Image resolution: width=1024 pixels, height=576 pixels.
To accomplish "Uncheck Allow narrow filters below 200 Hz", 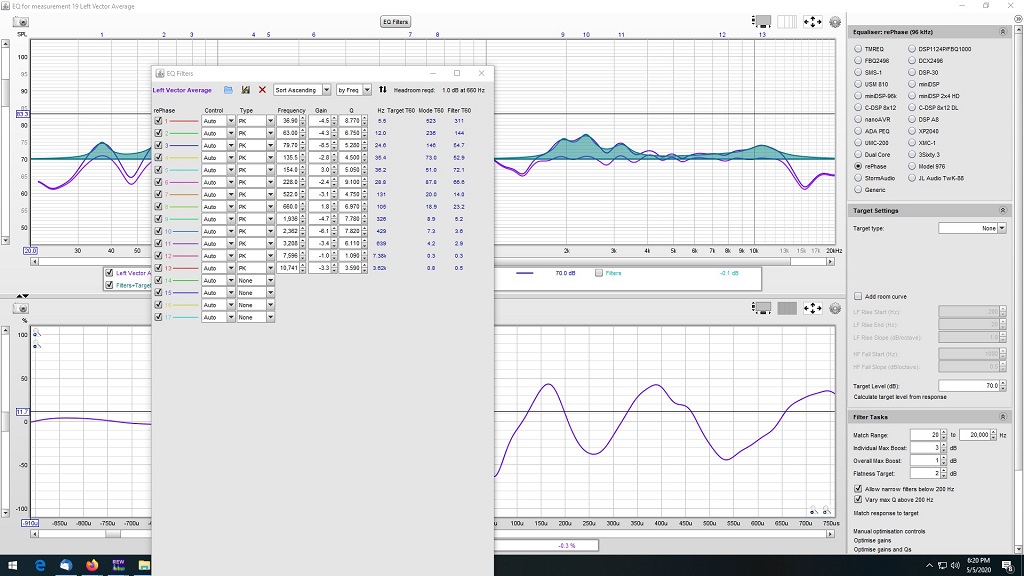I will [x=858, y=488].
